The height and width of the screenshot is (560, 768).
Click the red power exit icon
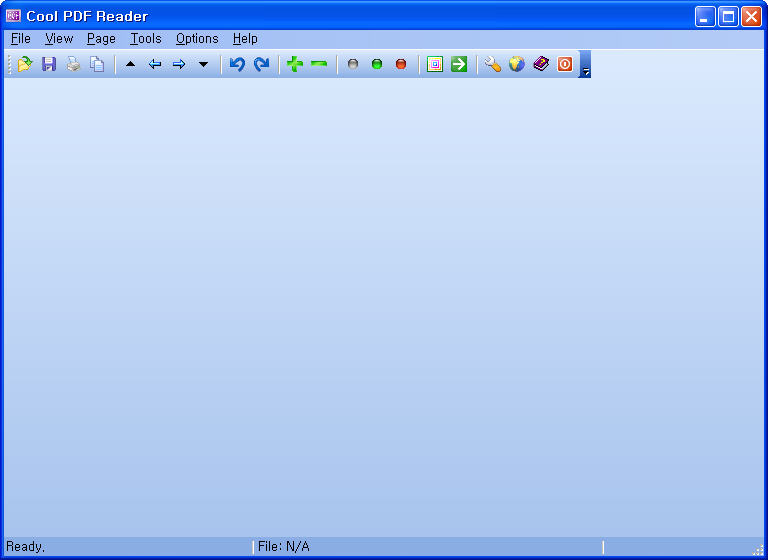[x=565, y=64]
